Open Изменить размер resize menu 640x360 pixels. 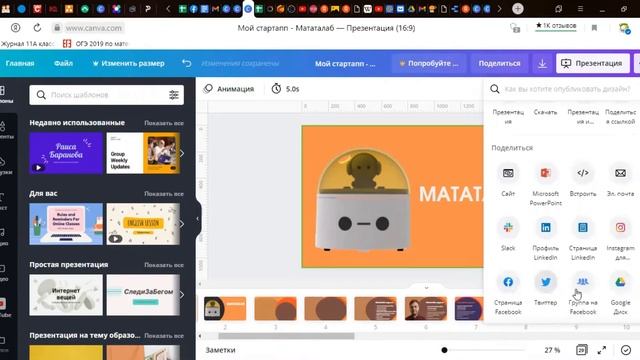pos(128,63)
